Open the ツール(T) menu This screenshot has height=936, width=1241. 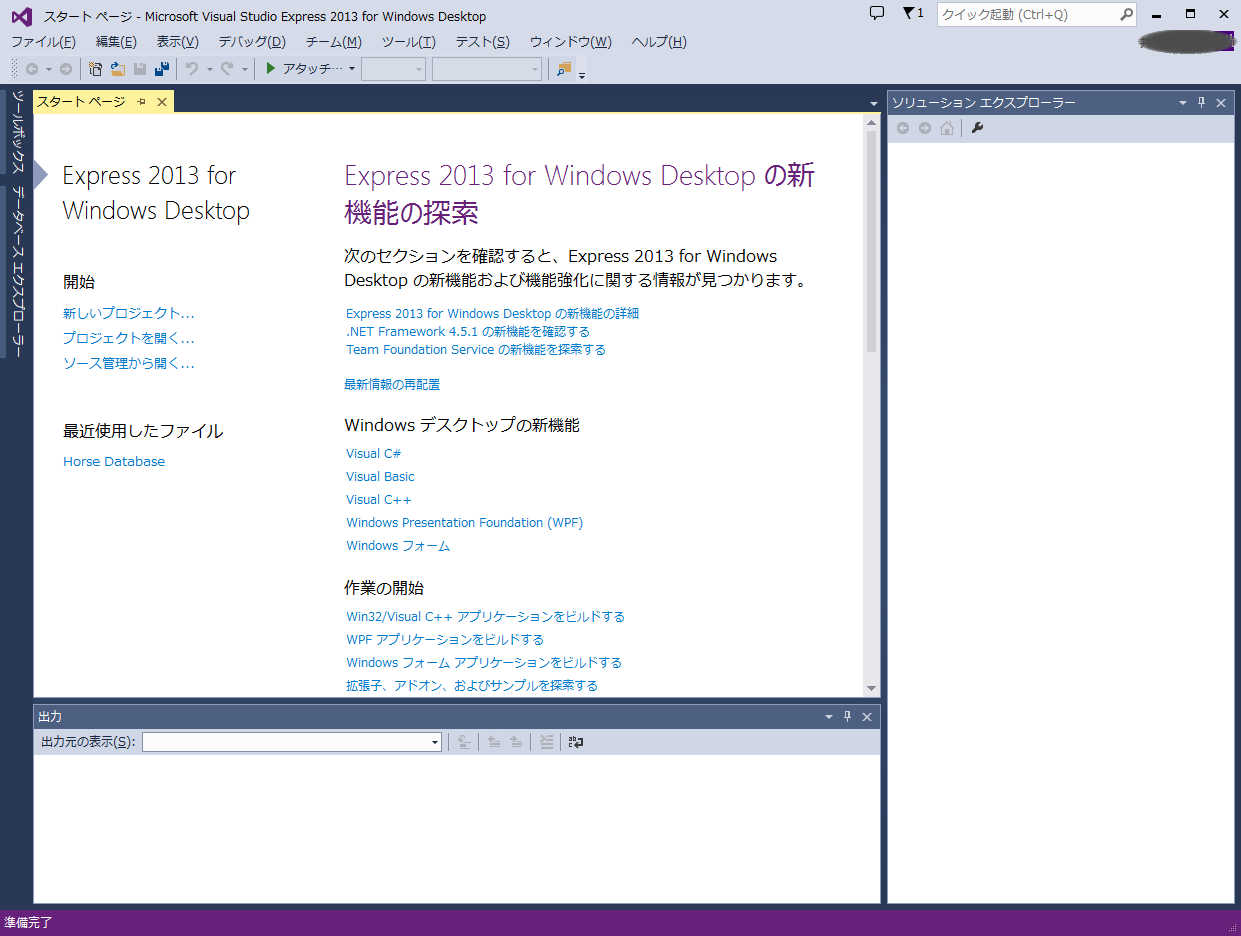(408, 42)
